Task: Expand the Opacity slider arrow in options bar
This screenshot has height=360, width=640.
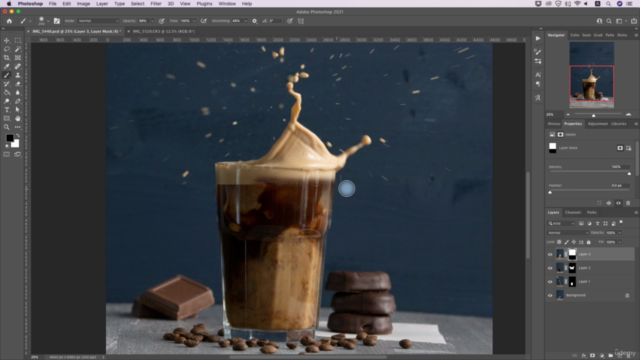Action: pyautogui.click(x=152, y=21)
